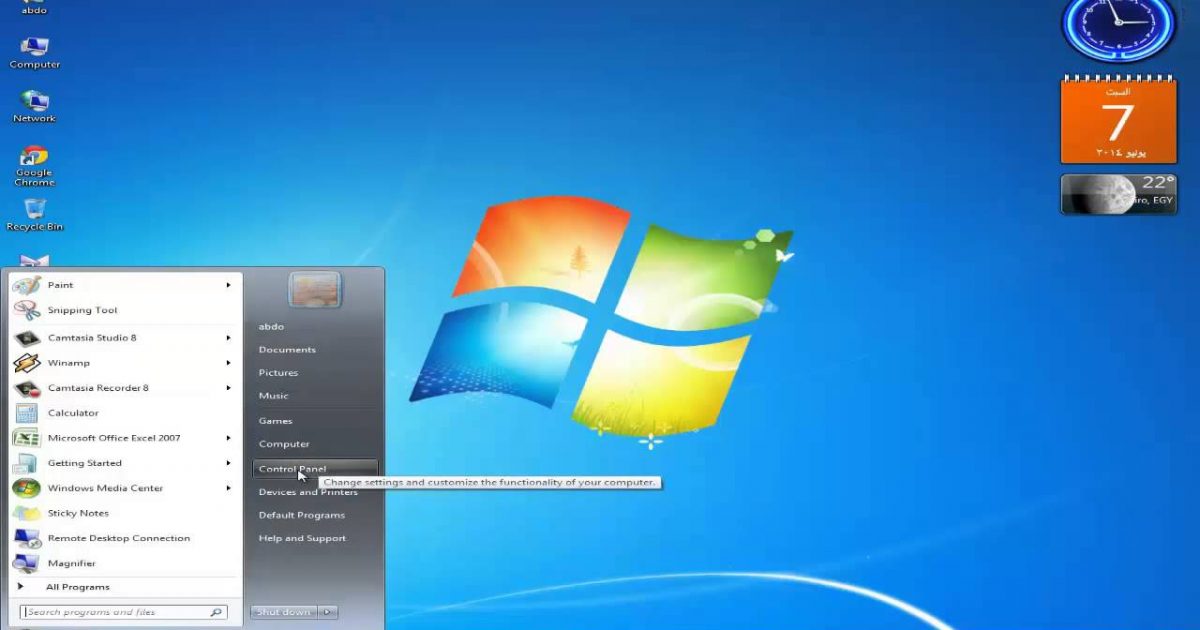Open Games from the Start menu

(275, 421)
